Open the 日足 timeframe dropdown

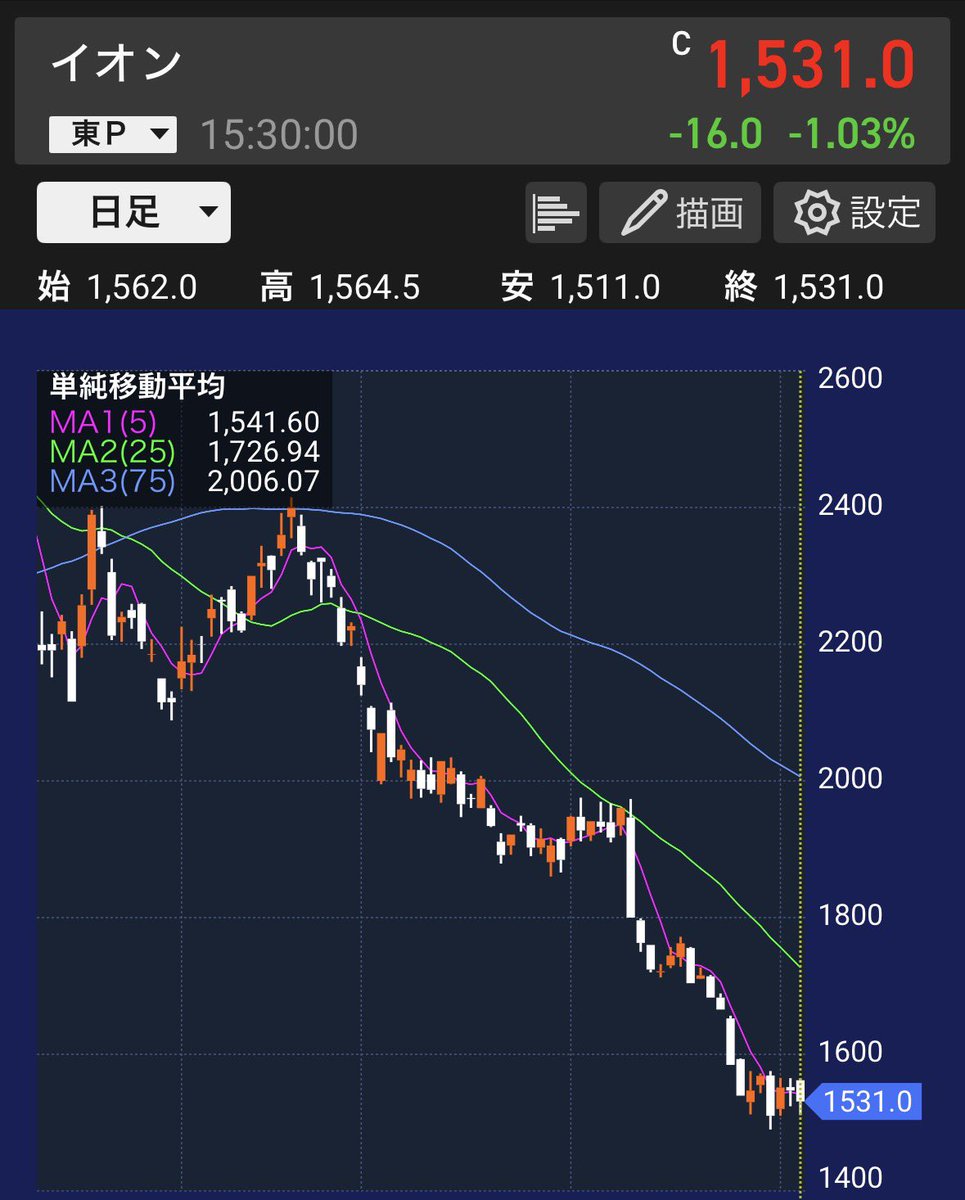point(134,212)
